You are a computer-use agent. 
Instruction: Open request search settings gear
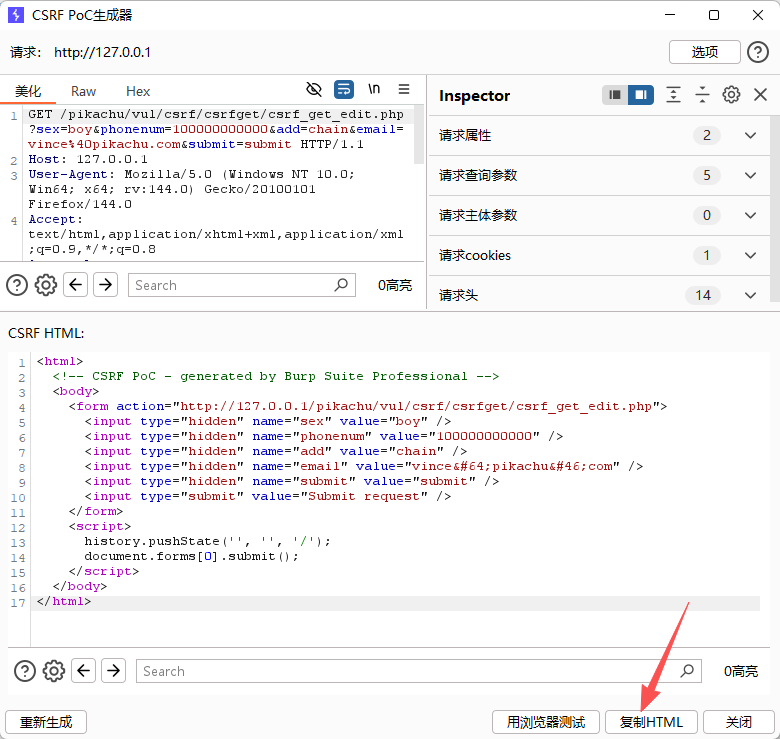tap(46, 285)
